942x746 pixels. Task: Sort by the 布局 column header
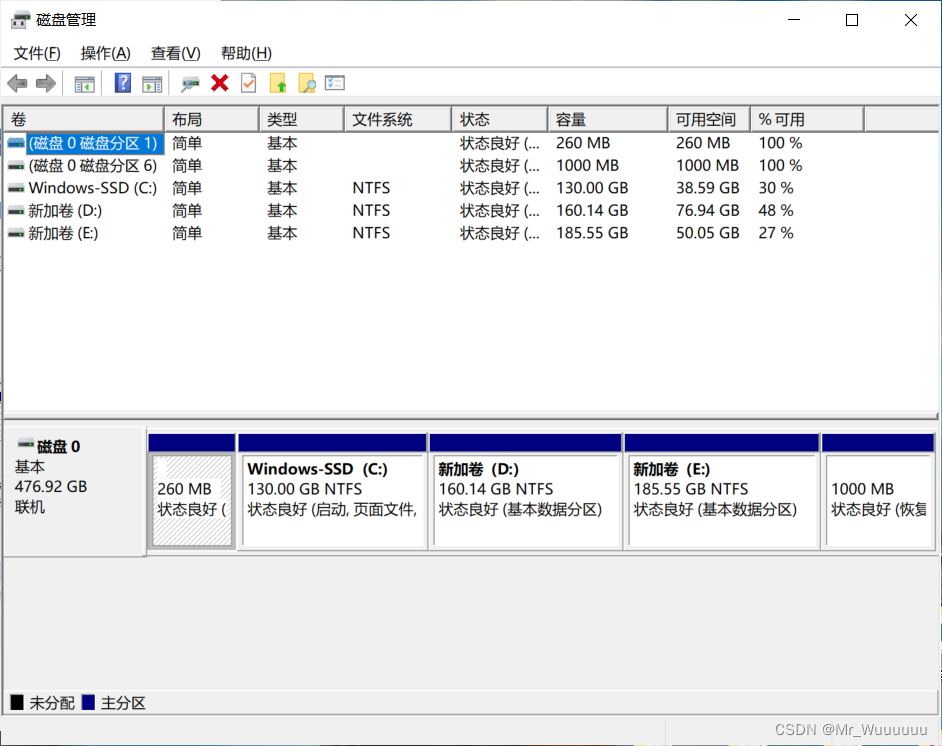click(x=211, y=120)
